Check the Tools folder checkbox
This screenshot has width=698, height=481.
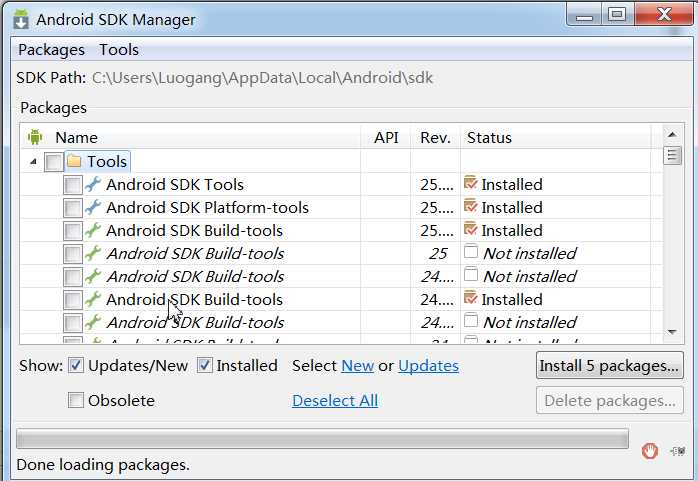coord(53,162)
